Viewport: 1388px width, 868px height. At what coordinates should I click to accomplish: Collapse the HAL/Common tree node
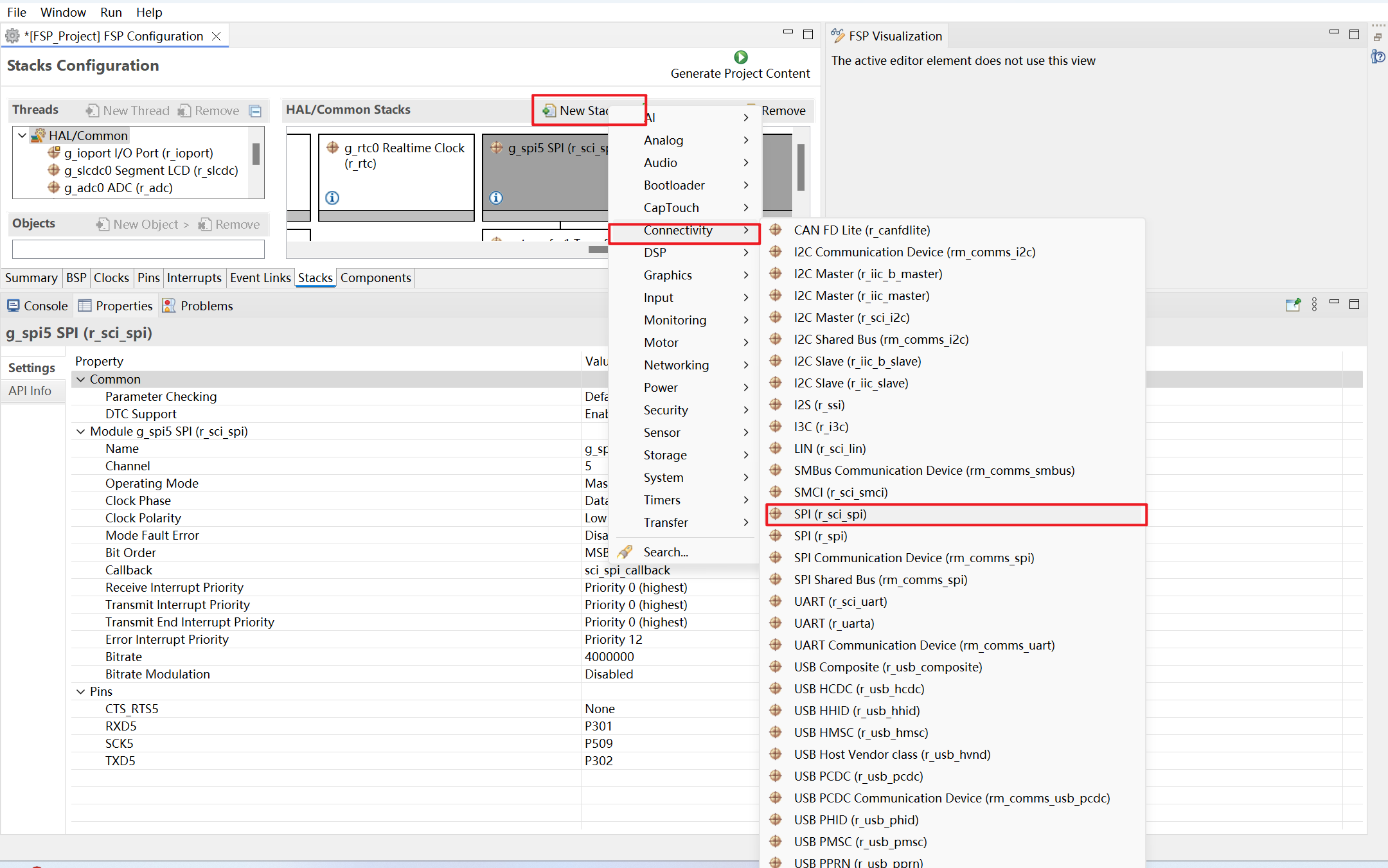[22, 135]
